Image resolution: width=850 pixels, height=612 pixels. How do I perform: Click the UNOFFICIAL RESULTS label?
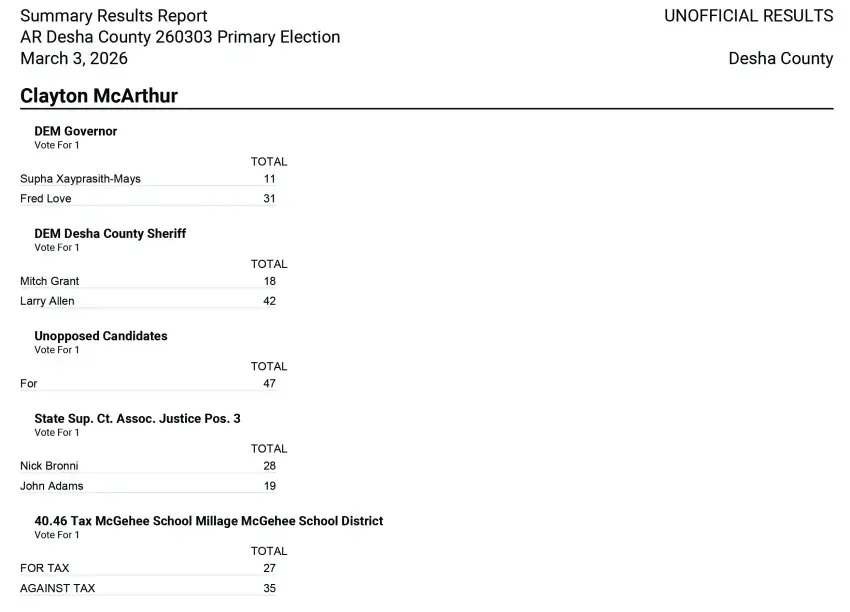pyautogui.click(x=748, y=16)
